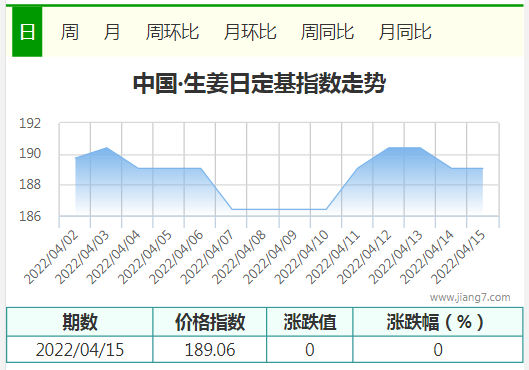
Task: Click the 2022/04/03 x-axis label
Action: pyautogui.click(x=82, y=257)
